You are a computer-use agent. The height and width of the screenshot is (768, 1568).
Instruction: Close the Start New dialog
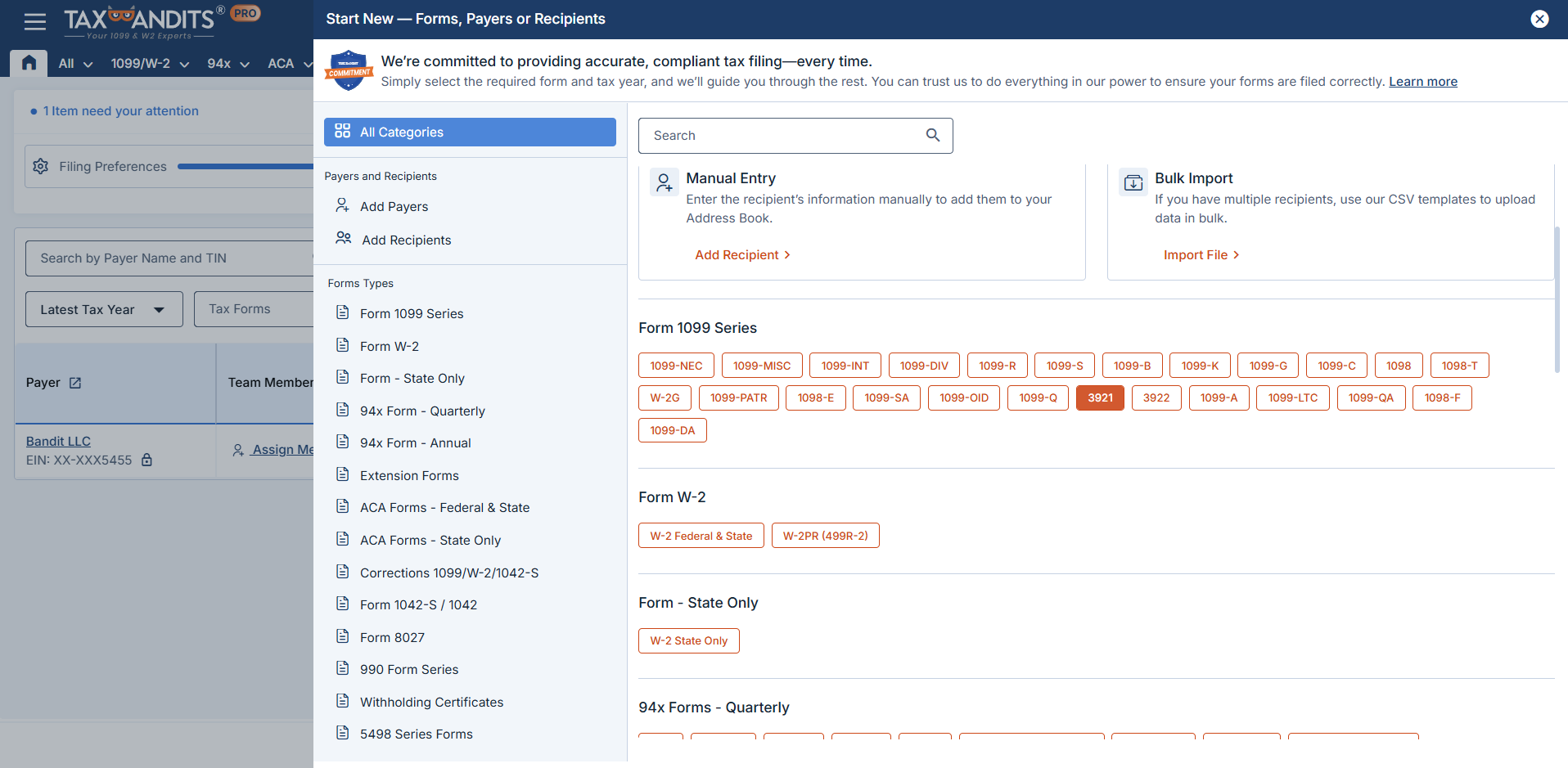[1539, 19]
